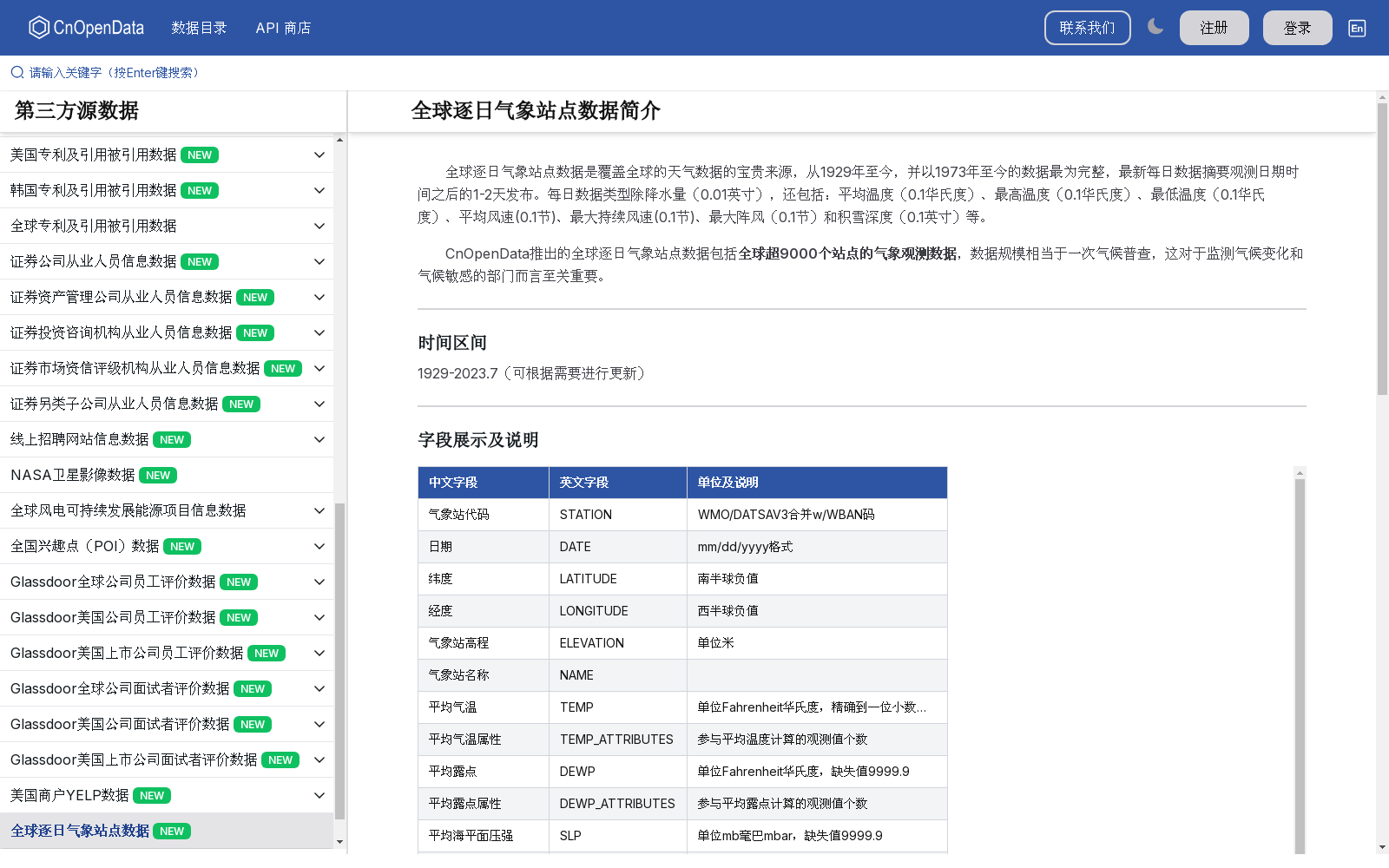
Task: Click the DEWP_ATTRIBUTES table cell
Action: pyautogui.click(x=618, y=804)
